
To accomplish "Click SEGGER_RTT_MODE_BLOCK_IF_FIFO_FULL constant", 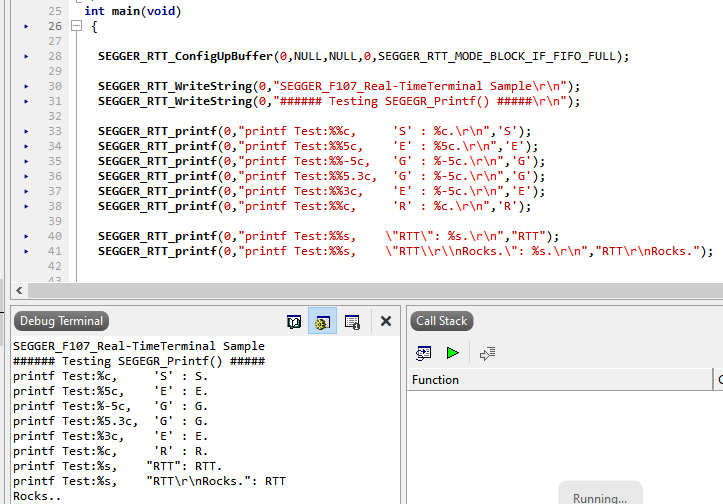I will (x=497, y=56).
